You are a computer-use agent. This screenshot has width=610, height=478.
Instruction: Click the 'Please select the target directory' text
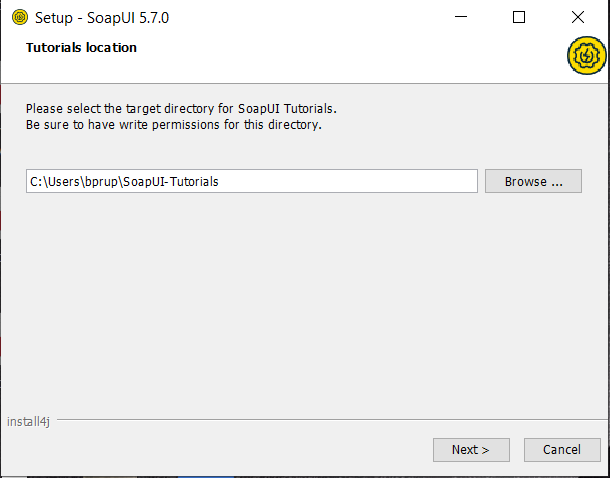coord(181,109)
